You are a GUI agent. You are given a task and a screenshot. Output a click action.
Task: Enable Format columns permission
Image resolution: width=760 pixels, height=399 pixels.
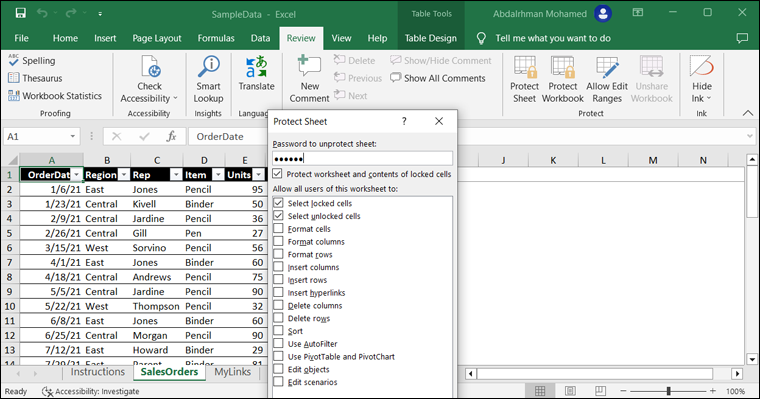(x=278, y=241)
